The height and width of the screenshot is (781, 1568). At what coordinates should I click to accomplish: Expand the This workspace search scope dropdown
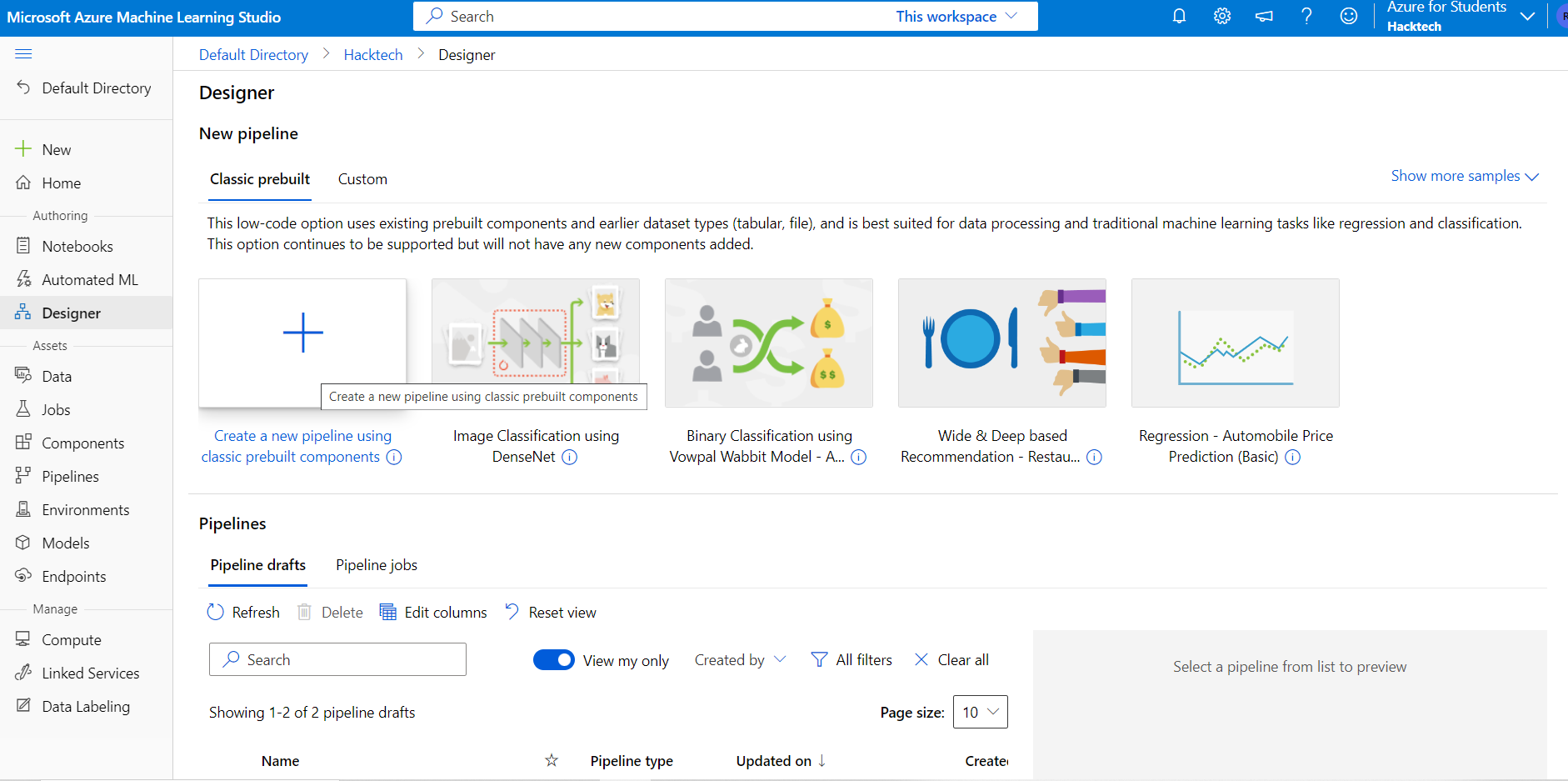956,16
